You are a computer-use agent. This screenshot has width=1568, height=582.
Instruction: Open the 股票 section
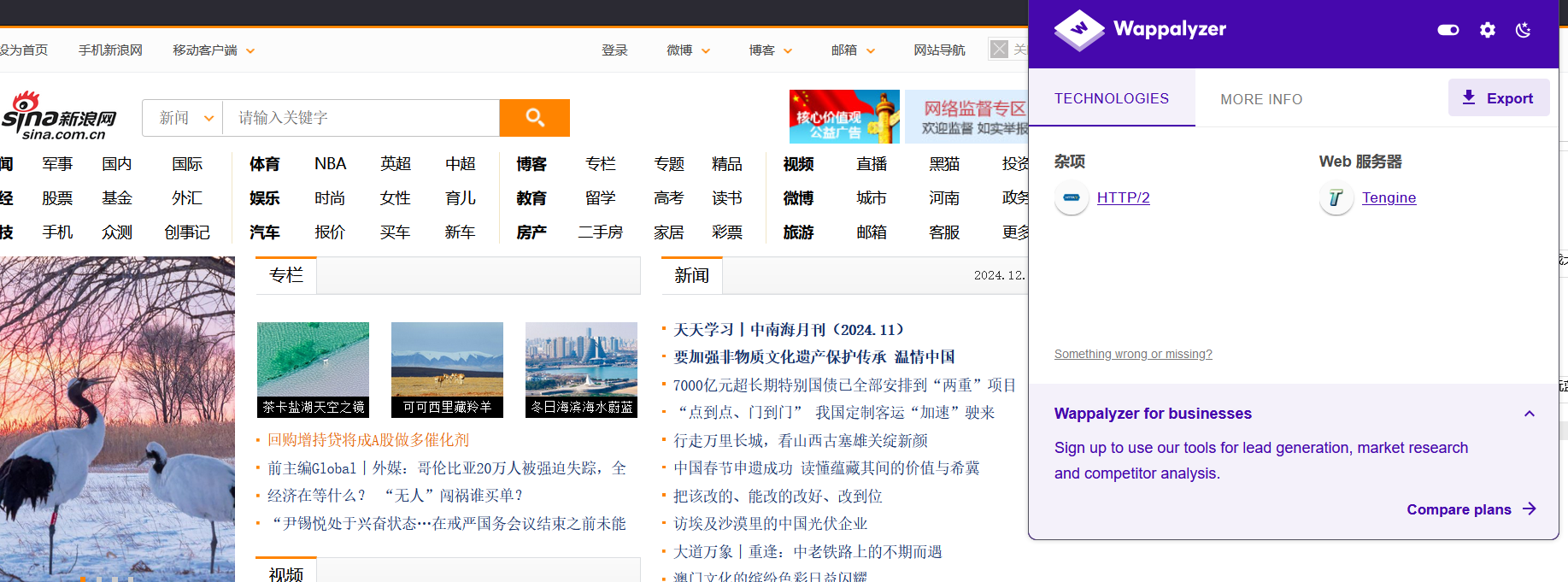57,198
